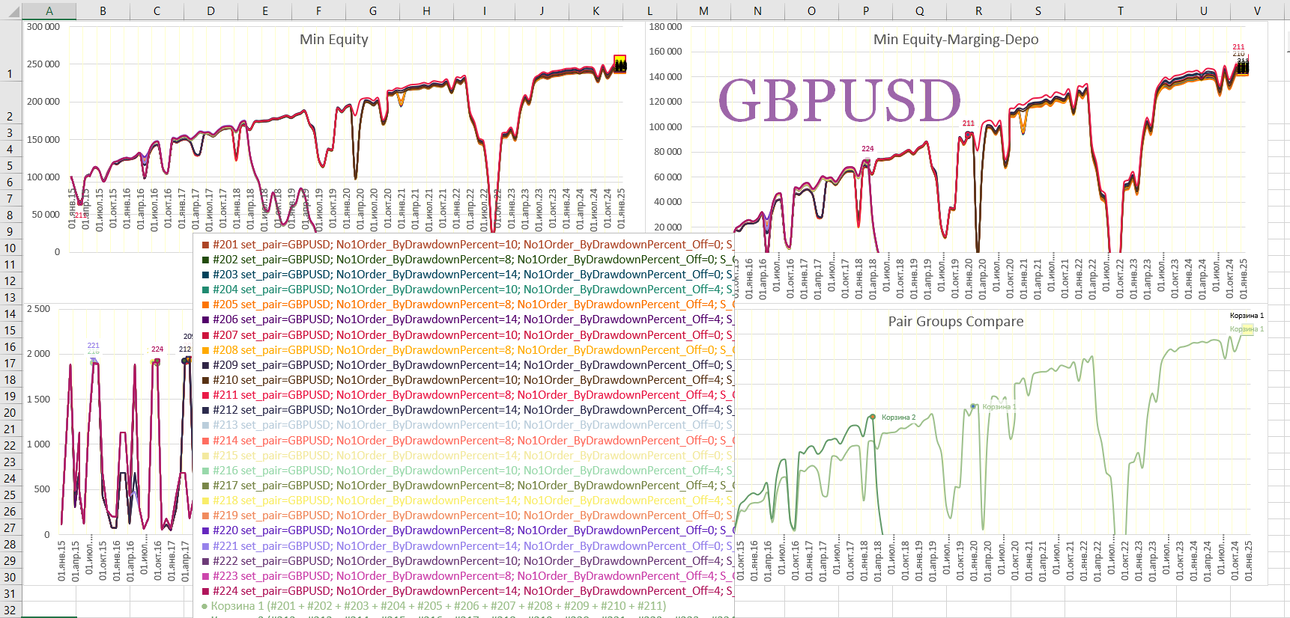Select column T header

click(x=1120, y=10)
